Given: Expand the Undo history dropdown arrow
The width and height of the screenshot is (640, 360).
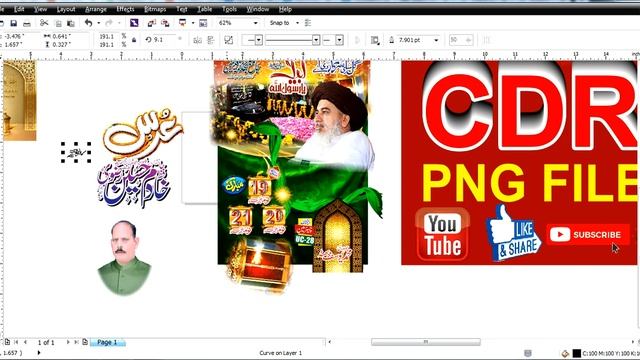Looking at the screenshot, I should 98,23.
